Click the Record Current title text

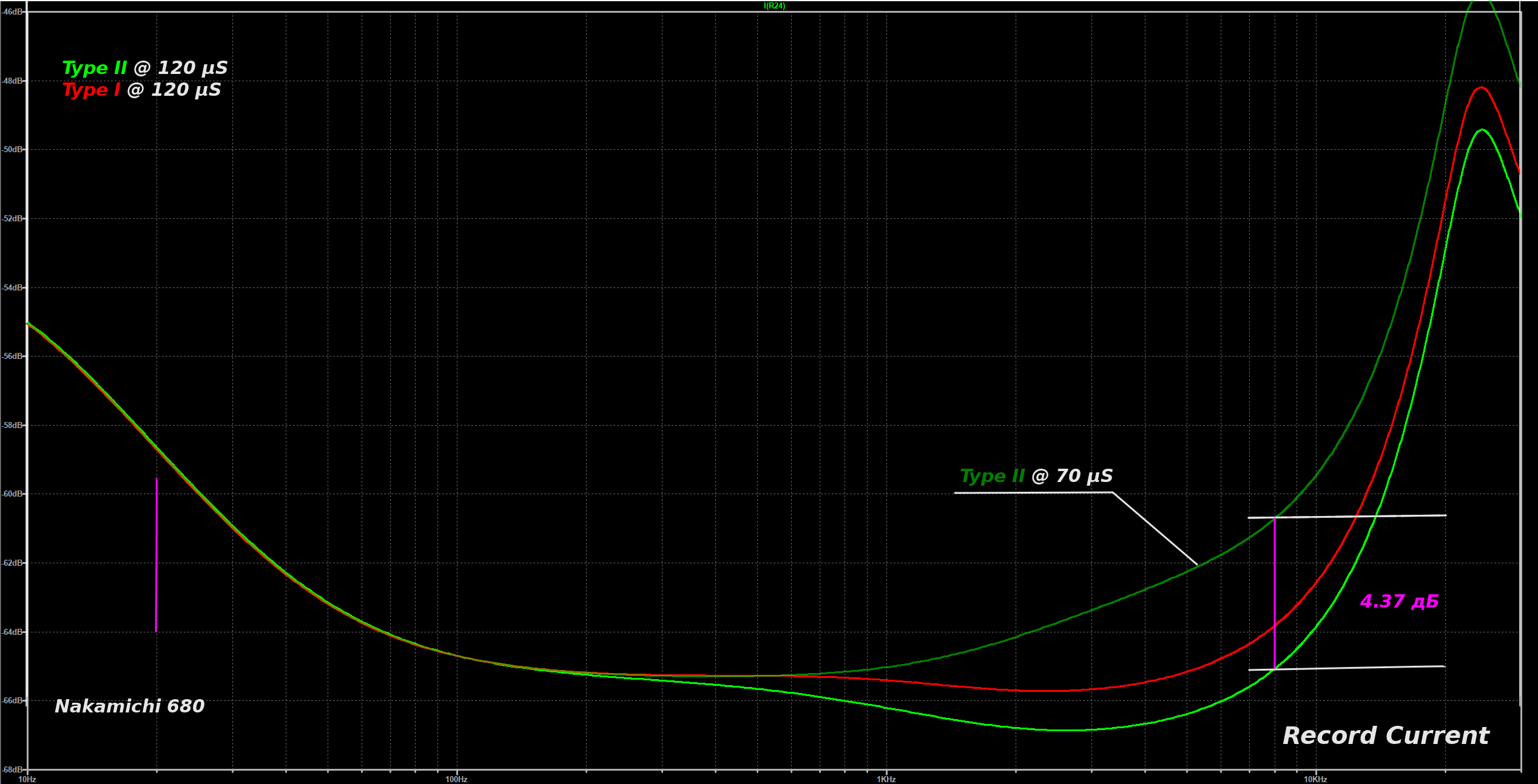point(1386,735)
